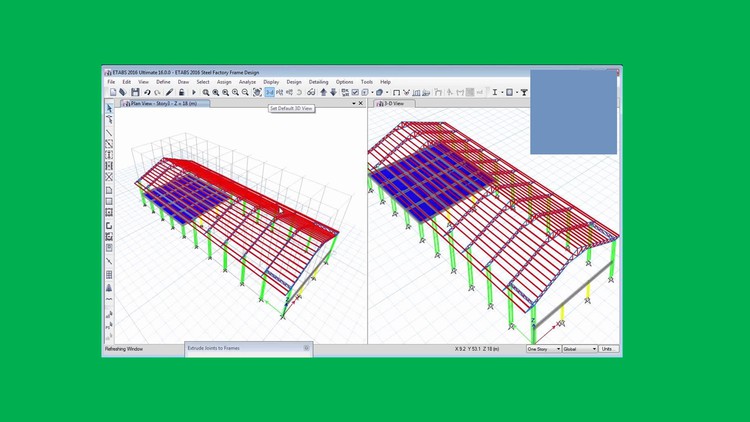
Task: Click the Zoom Out magnifier icon
Action: click(x=245, y=92)
